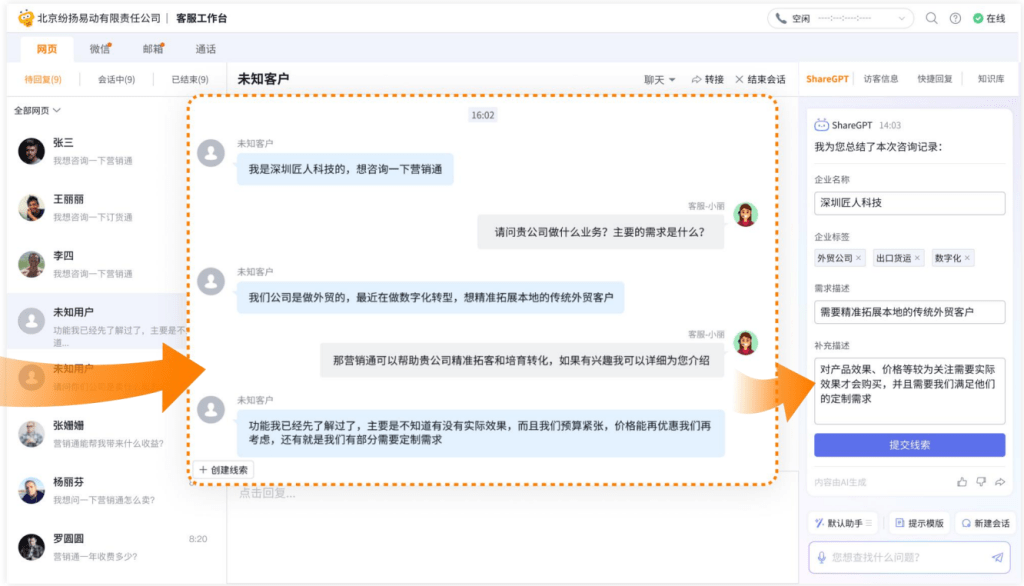Click the search magnifier icon in header

coord(932,18)
